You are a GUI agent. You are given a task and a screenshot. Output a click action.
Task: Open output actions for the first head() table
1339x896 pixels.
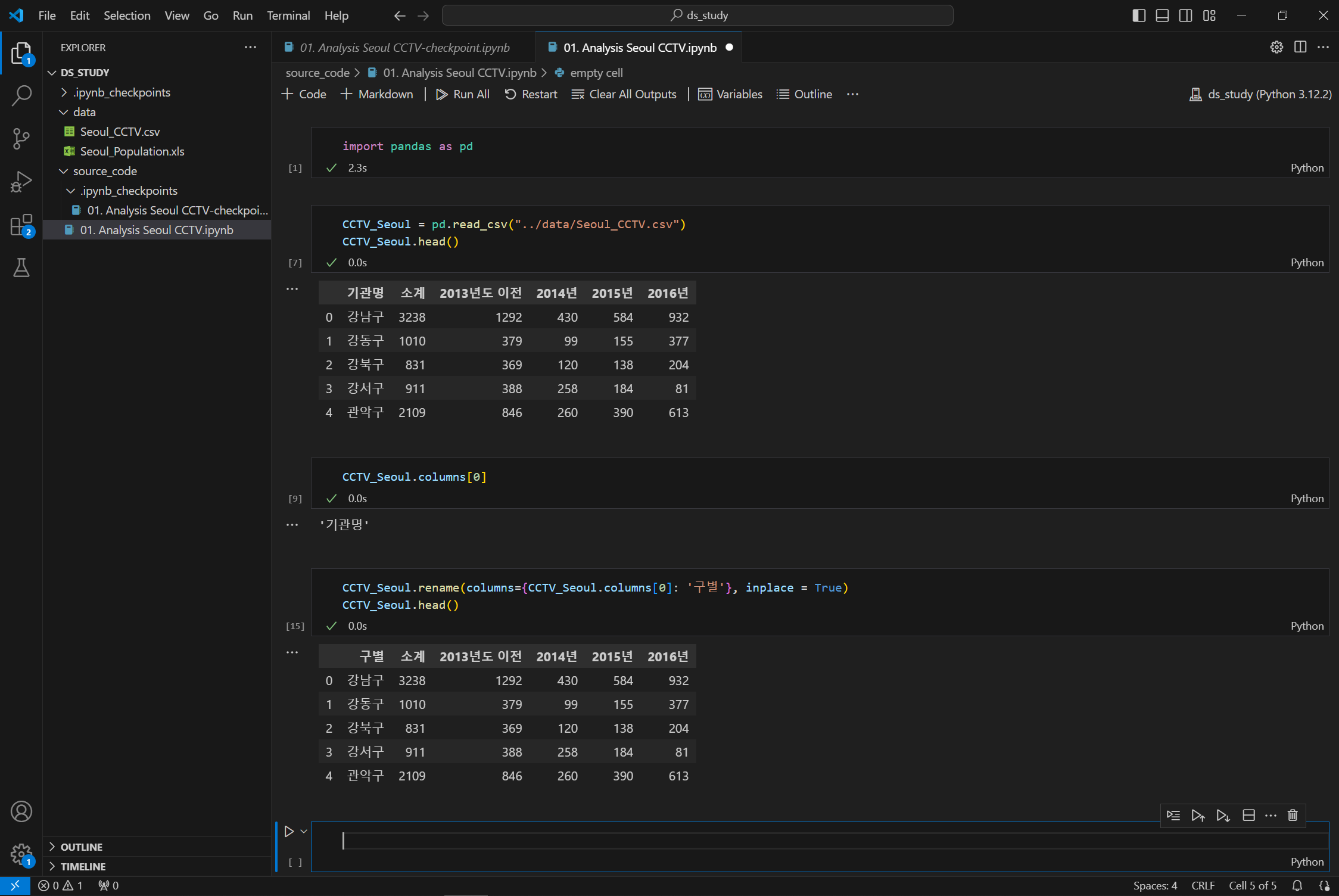pyautogui.click(x=292, y=289)
